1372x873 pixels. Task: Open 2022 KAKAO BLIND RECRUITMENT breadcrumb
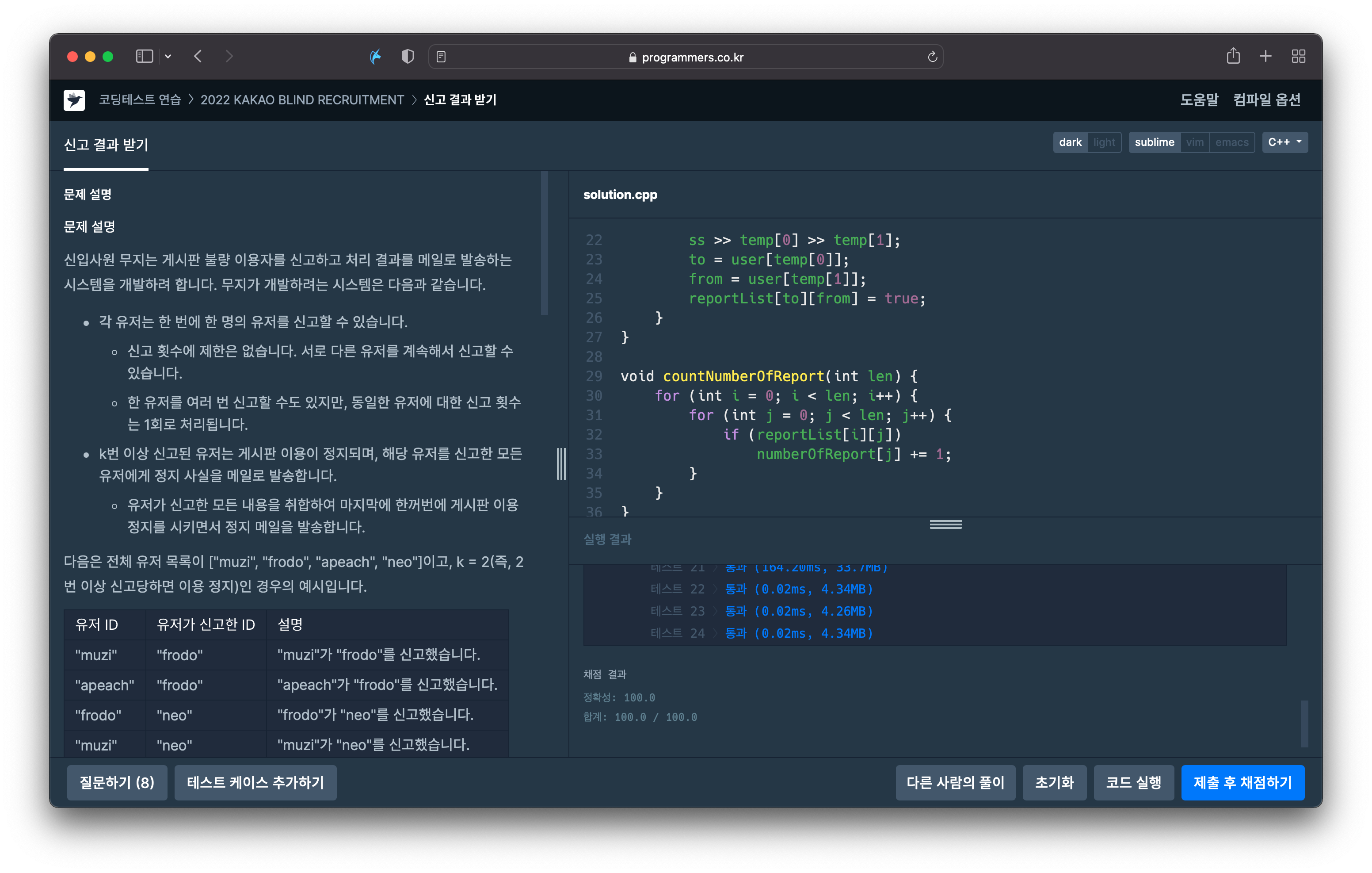[302, 100]
